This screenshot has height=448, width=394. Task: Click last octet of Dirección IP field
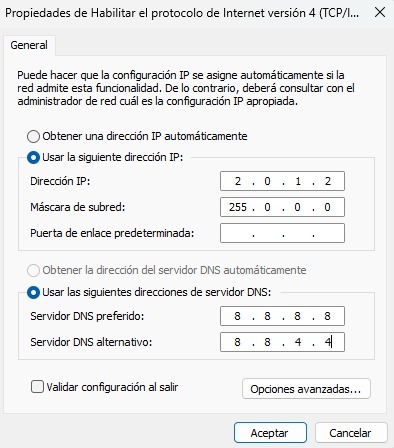click(x=328, y=181)
